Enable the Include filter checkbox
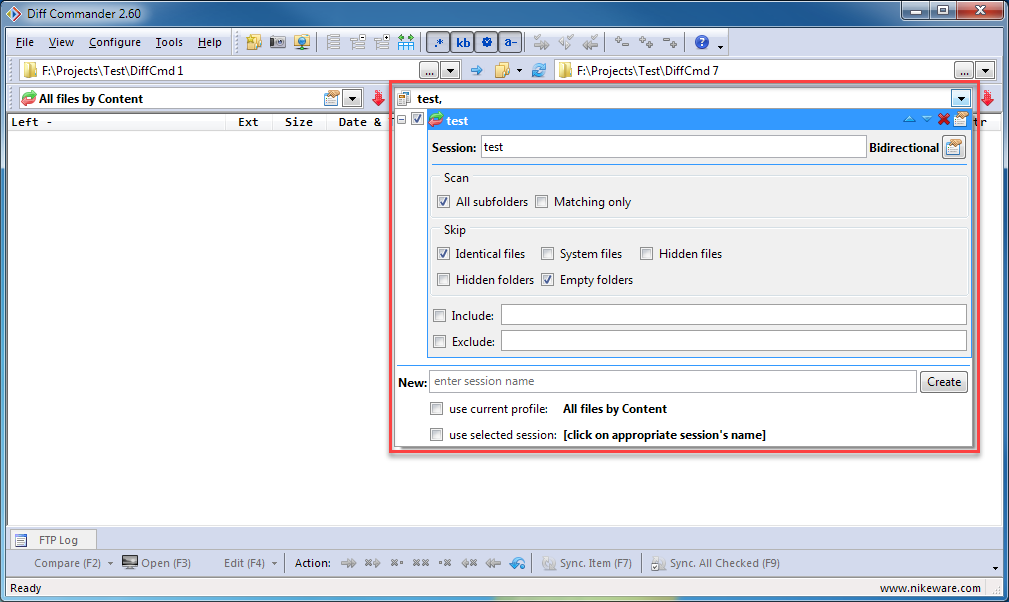The image size is (1009, 602). pos(440,316)
